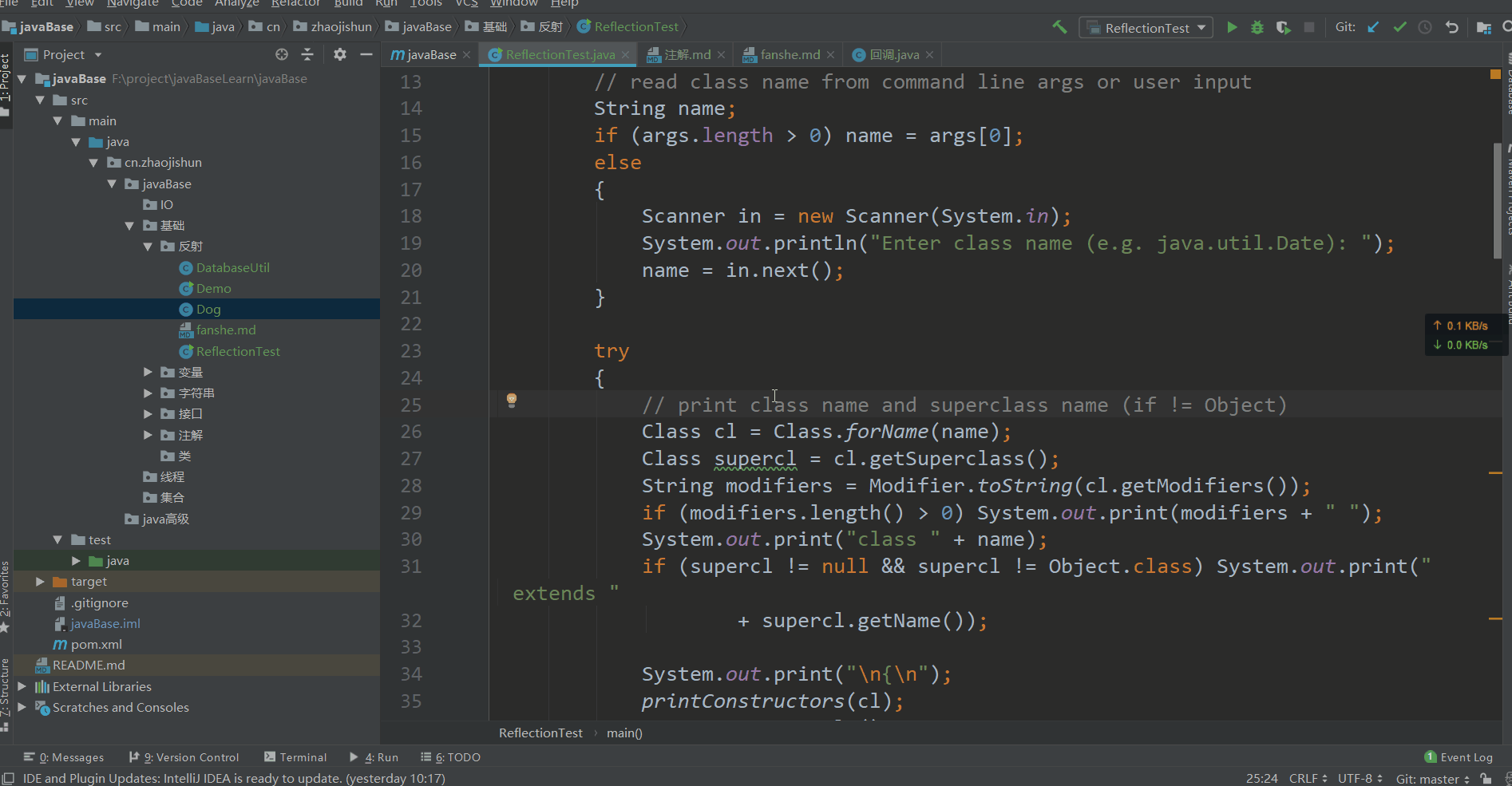Start debugging with the Debug bug icon
The height and width of the screenshot is (786, 1512).
(x=1257, y=28)
